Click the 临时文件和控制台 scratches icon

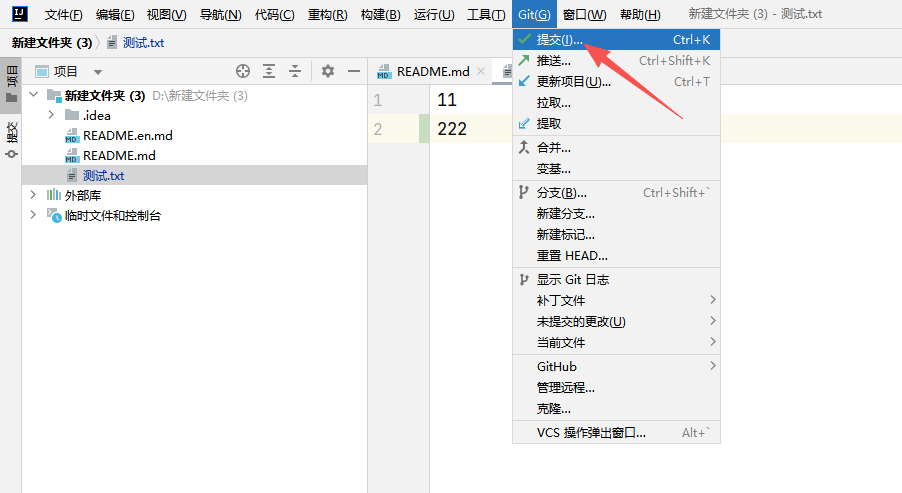tap(54, 216)
